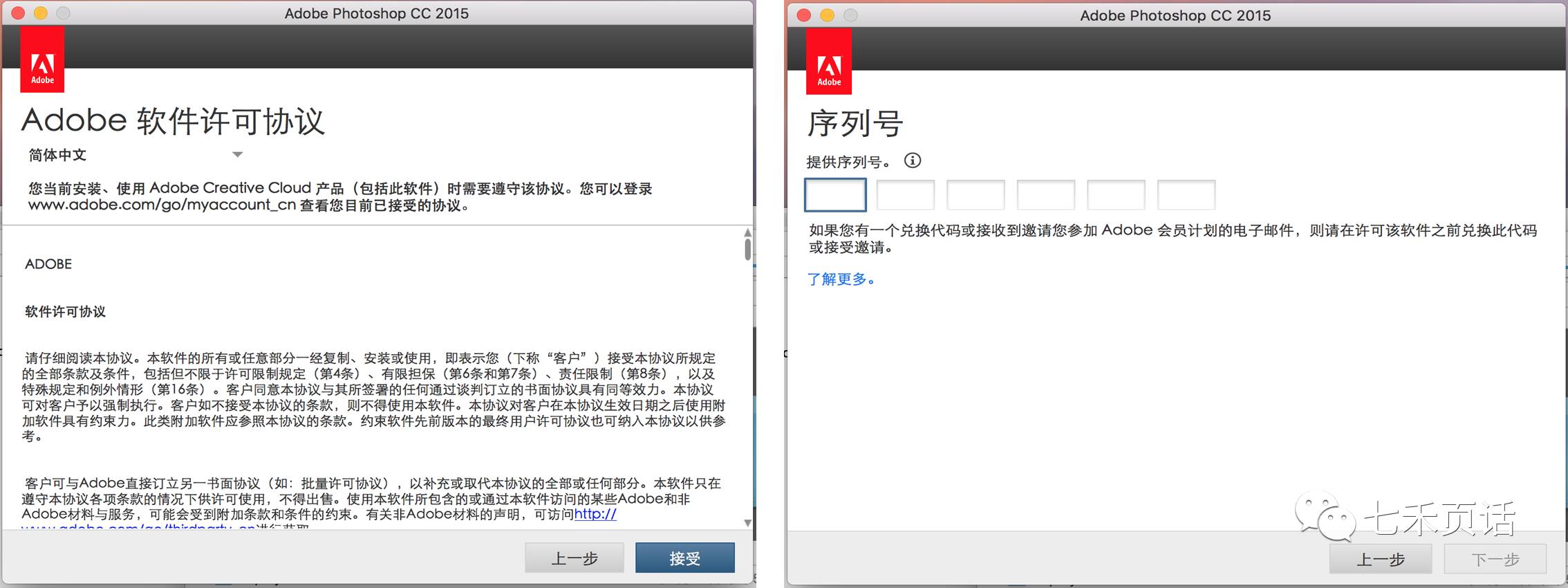Click the first serial number field
Screen dimensions: 1568x588
pyautogui.click(x=835, y=194)
